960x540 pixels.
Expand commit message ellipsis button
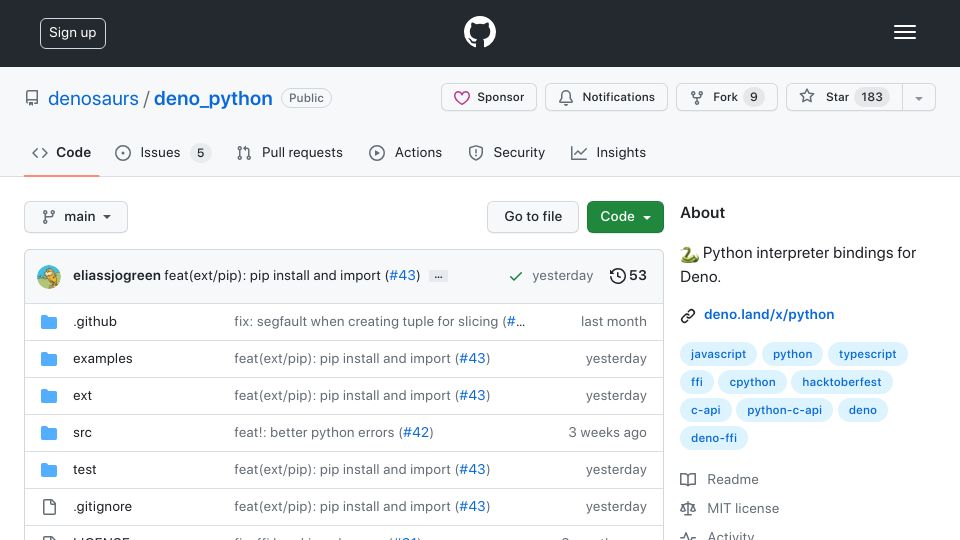438,276
